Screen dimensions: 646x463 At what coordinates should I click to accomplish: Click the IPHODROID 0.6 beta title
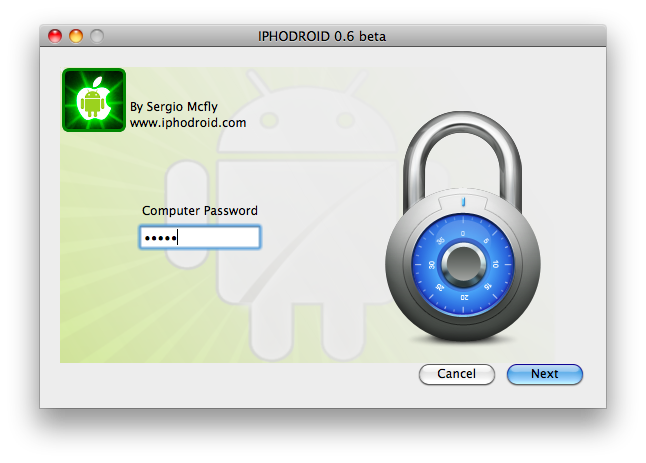click(x=322, y=36)
